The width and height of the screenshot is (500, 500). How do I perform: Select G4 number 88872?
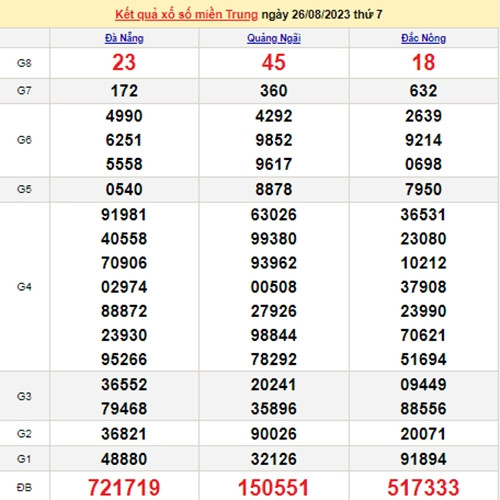click(x=124, y=311)
